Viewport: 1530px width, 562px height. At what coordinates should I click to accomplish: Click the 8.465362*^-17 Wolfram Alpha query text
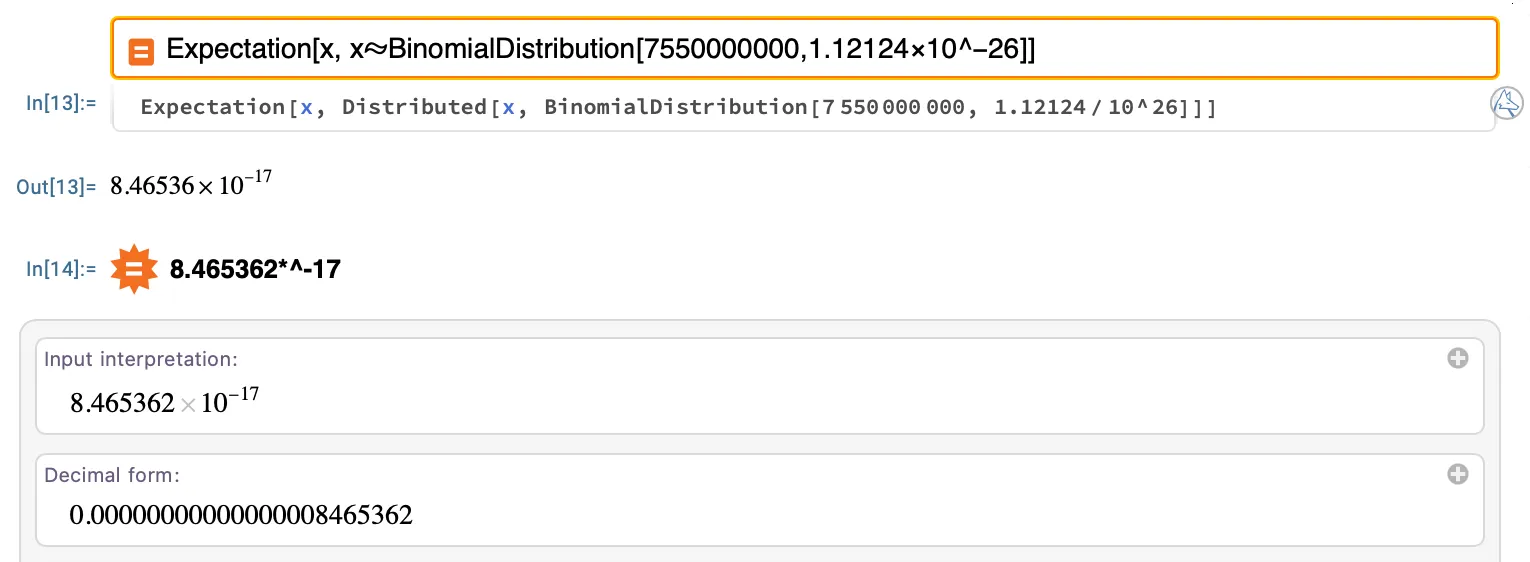tap(256, 269)
